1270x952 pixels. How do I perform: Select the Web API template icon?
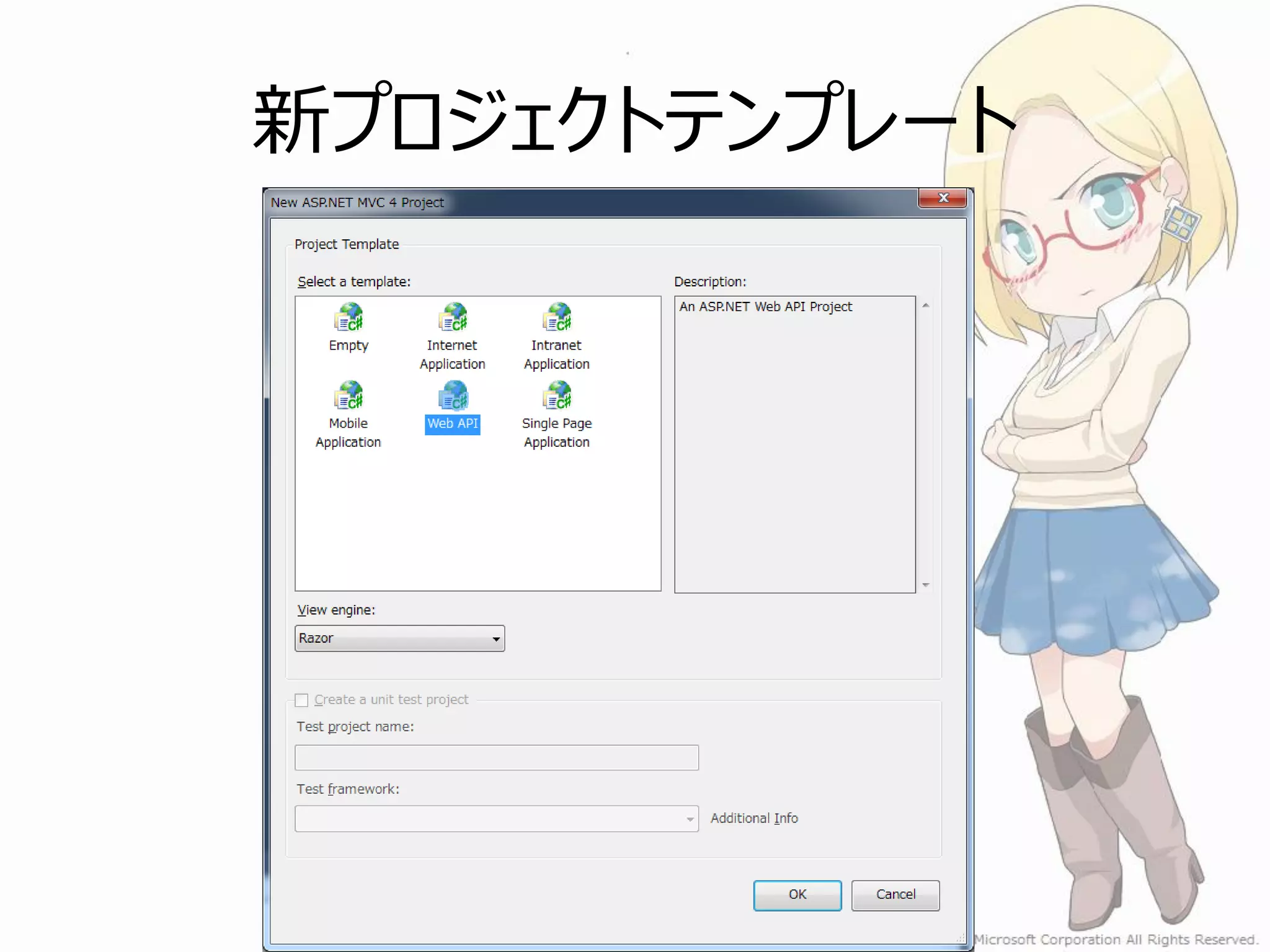(453, 395)
